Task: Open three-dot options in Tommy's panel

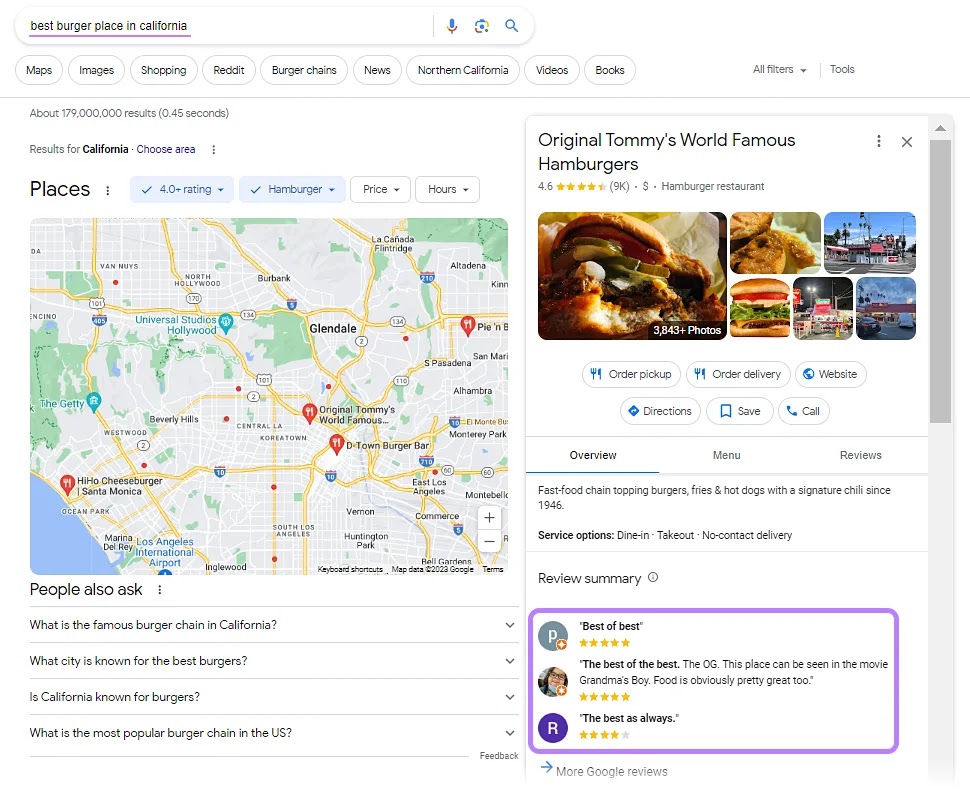Action: pos(878,142)
